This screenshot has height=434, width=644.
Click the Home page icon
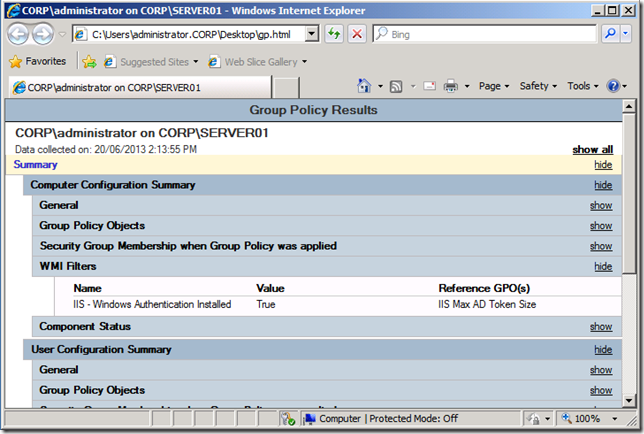pos(364,86)
